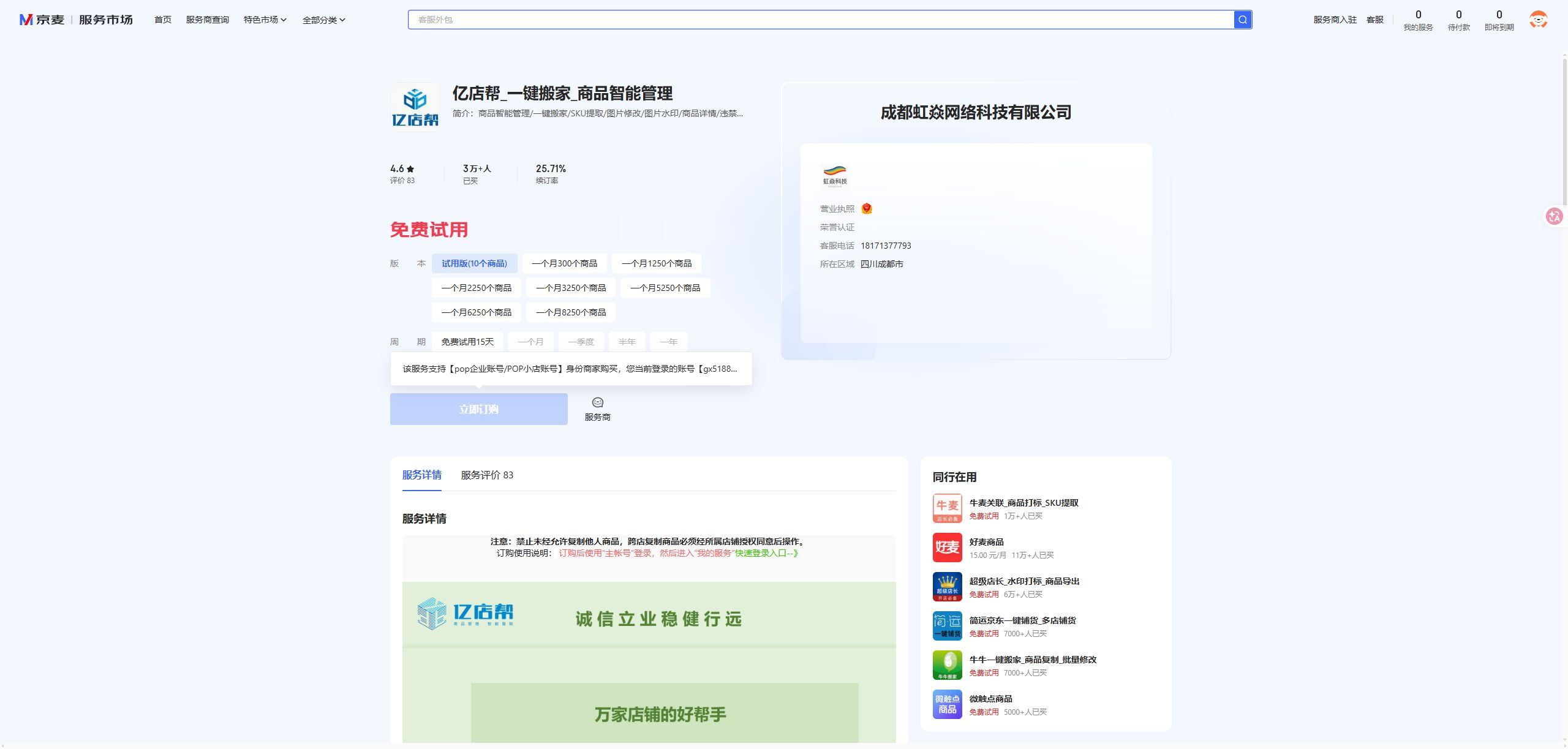The image size is (1568, 749).
Task: Select version 一个月300个商品
Action: 564,263
